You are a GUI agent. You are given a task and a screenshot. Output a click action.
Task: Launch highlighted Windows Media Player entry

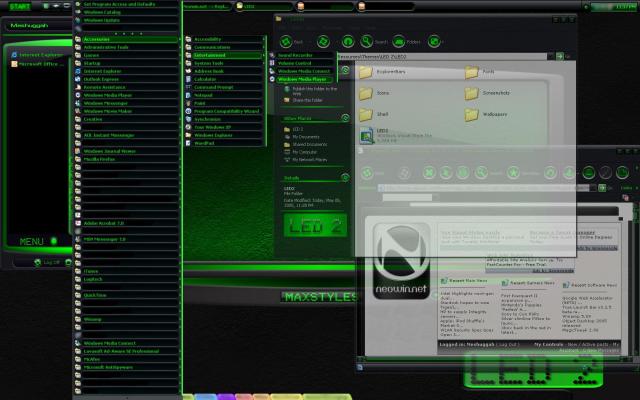point(302,79)
